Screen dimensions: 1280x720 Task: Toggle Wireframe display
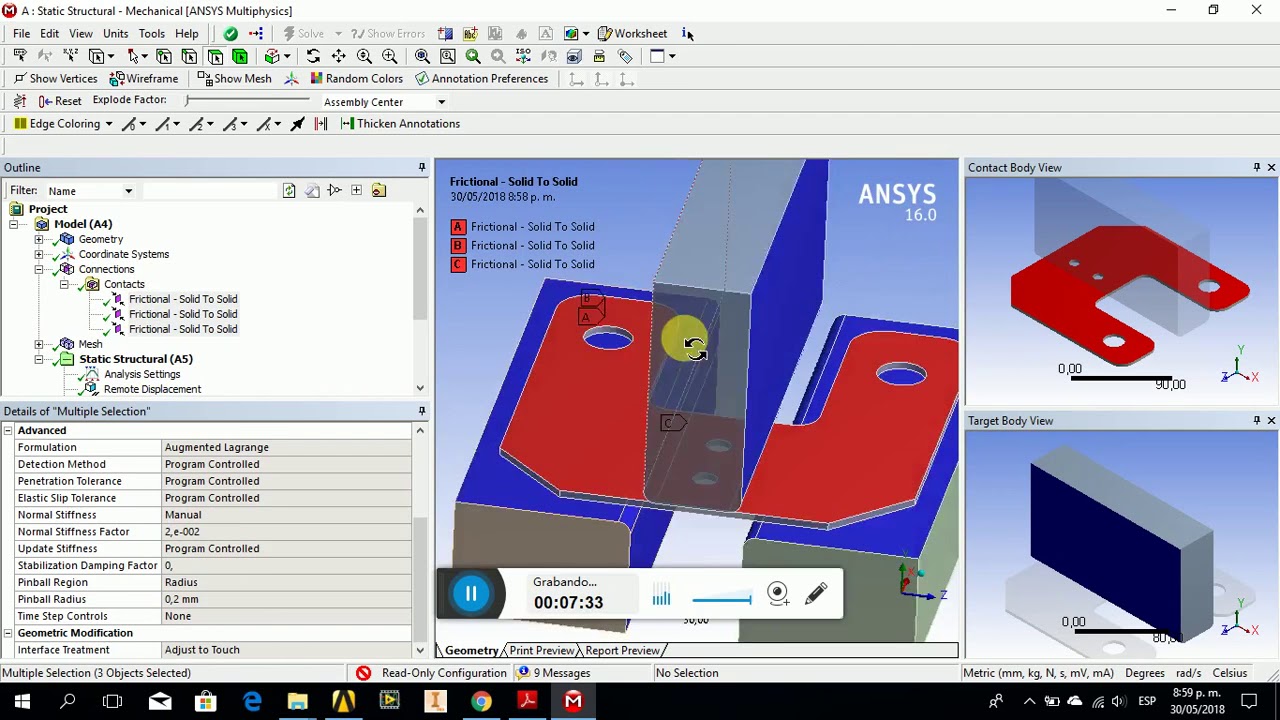click(143, 78)
